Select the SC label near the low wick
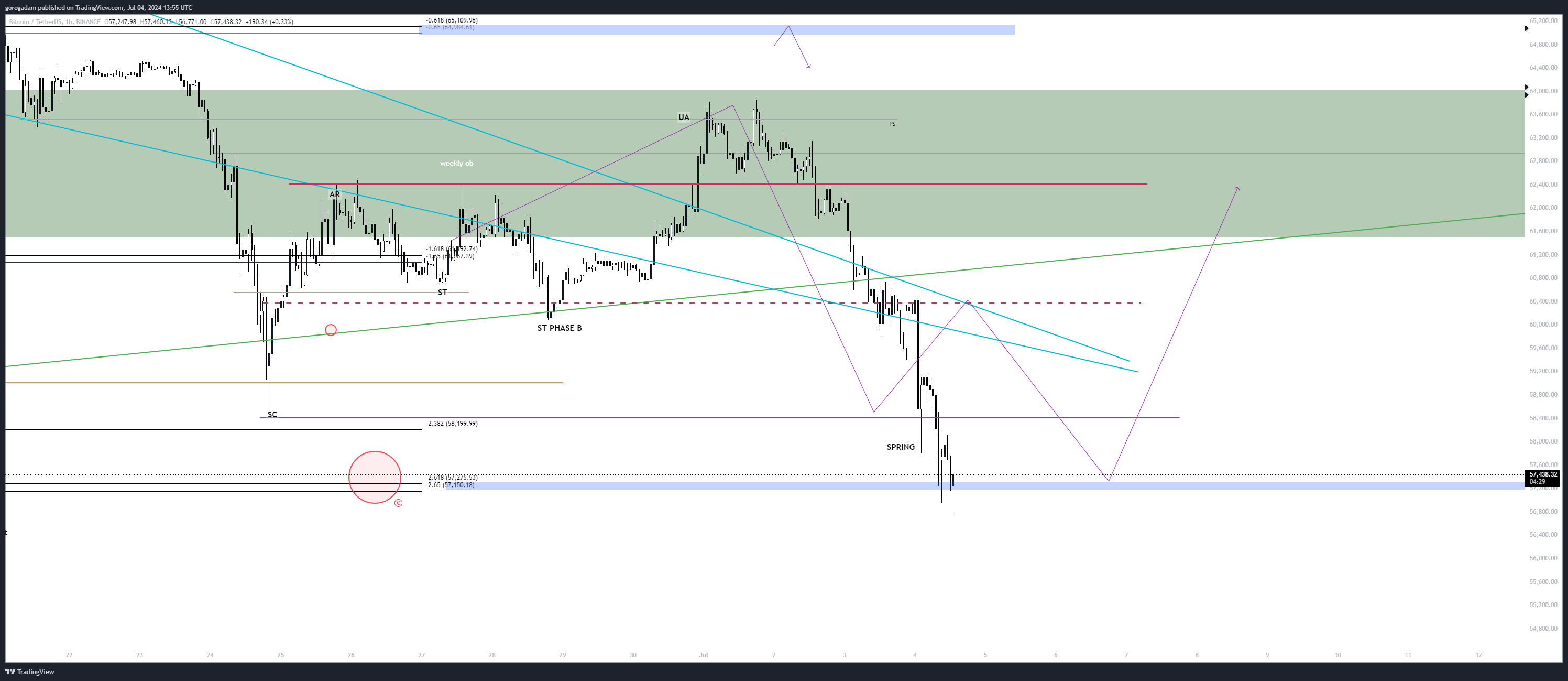1568x681 pixels. [272, 415]
